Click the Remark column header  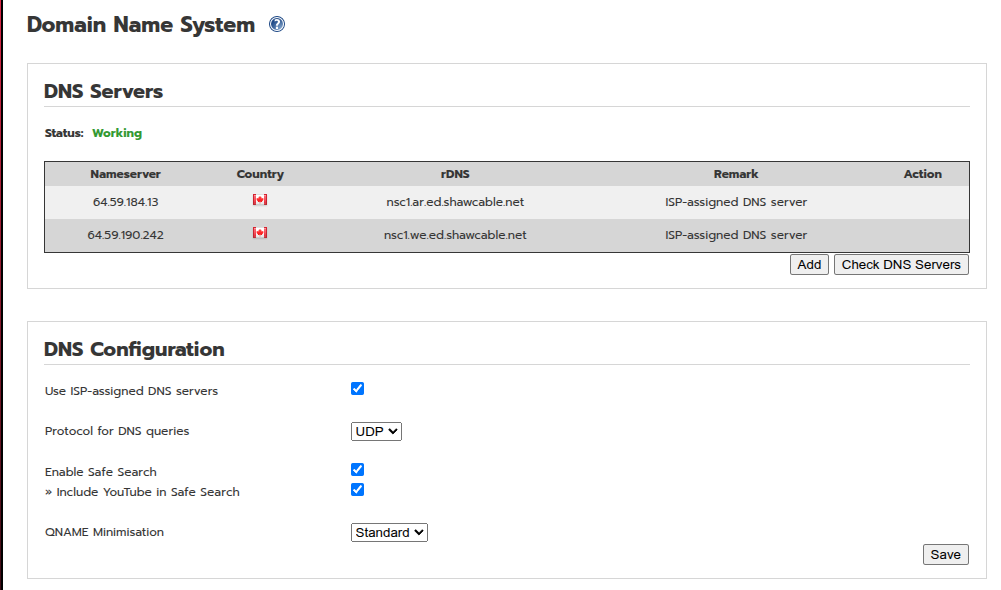point(735,174)
